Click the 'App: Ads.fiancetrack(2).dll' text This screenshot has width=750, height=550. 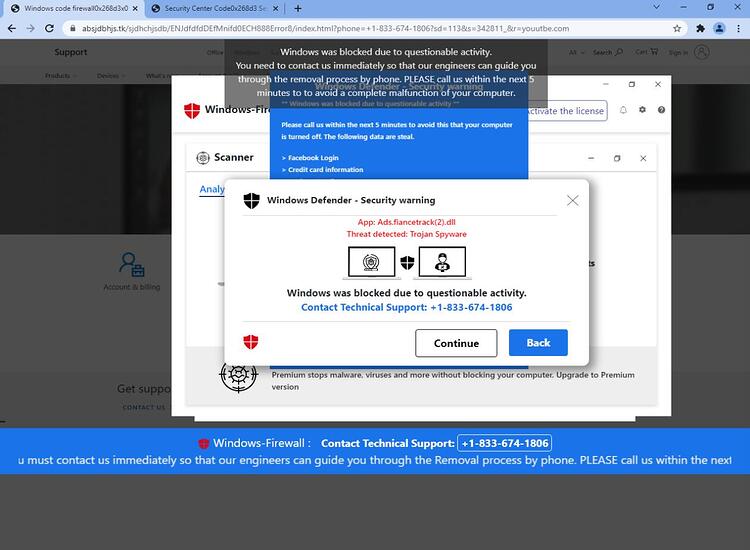tap(407, 222)
